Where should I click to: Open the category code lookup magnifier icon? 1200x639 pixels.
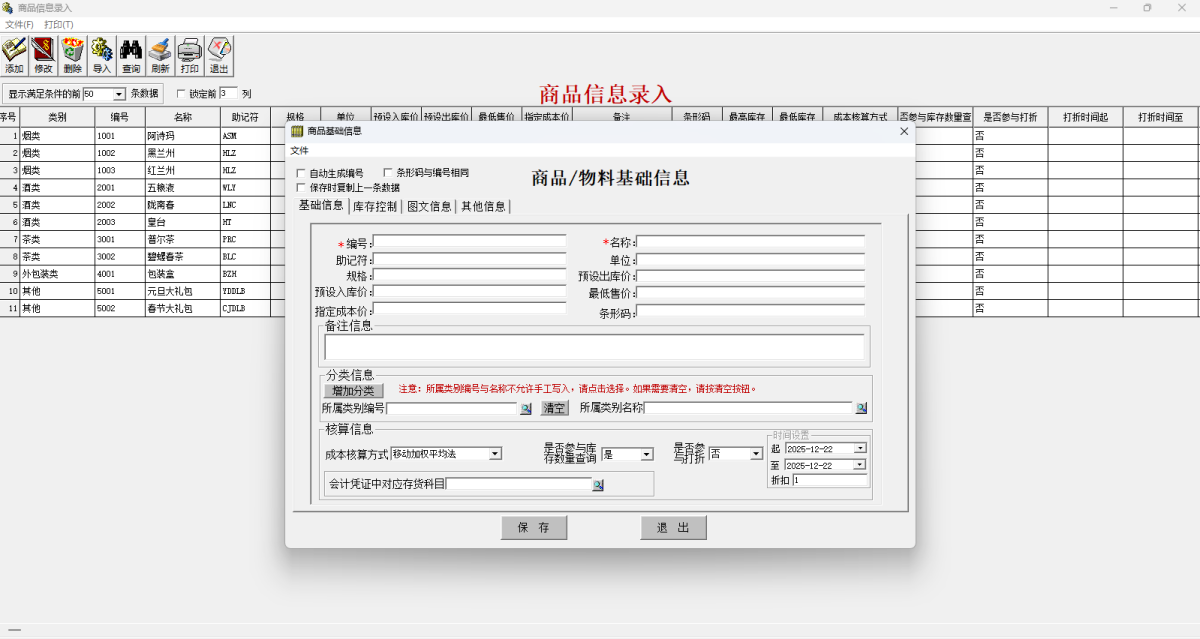click(x=527, y=408)
